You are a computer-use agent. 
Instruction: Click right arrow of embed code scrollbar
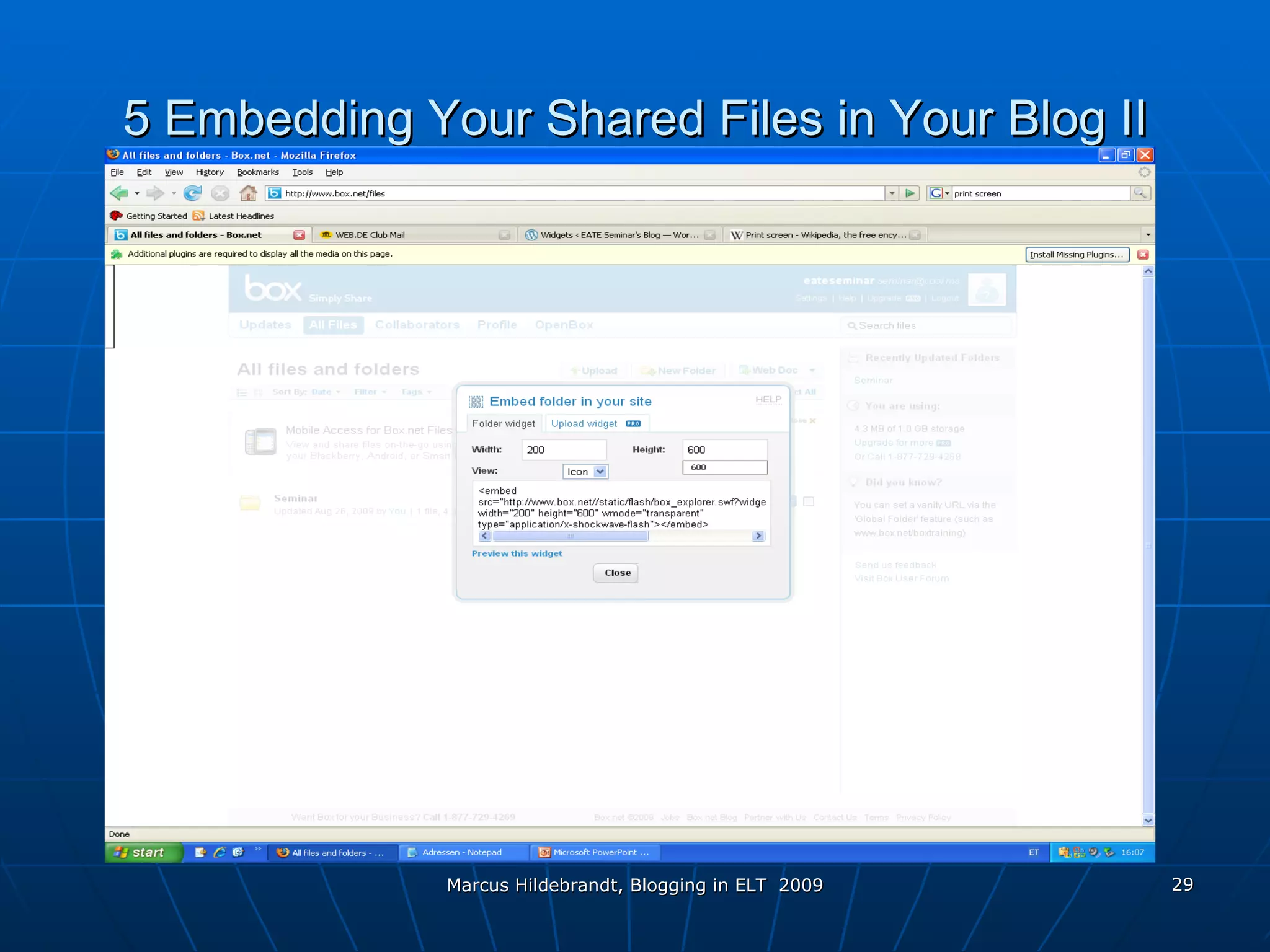click(758, 536)
